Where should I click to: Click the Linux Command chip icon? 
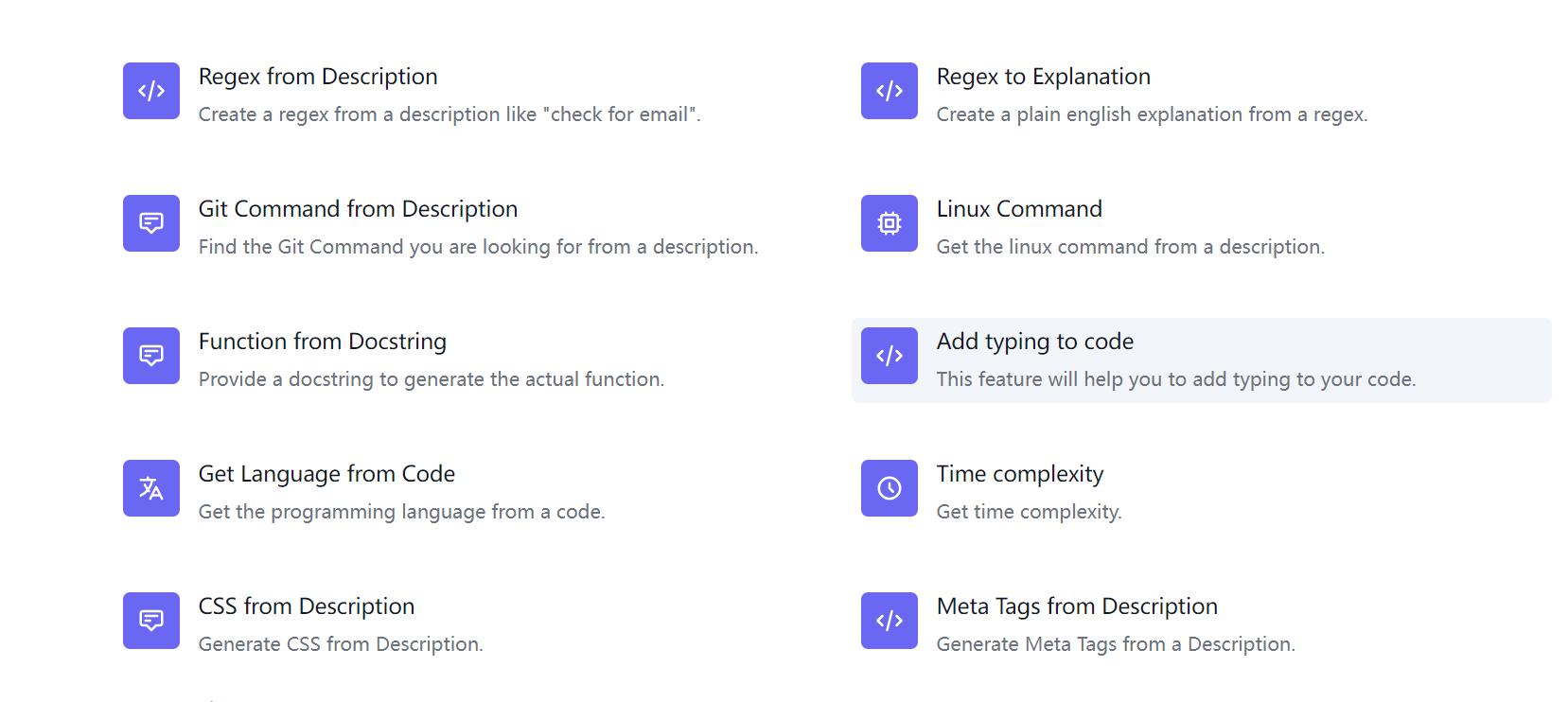pyautogui.click(x=890, y=223)
